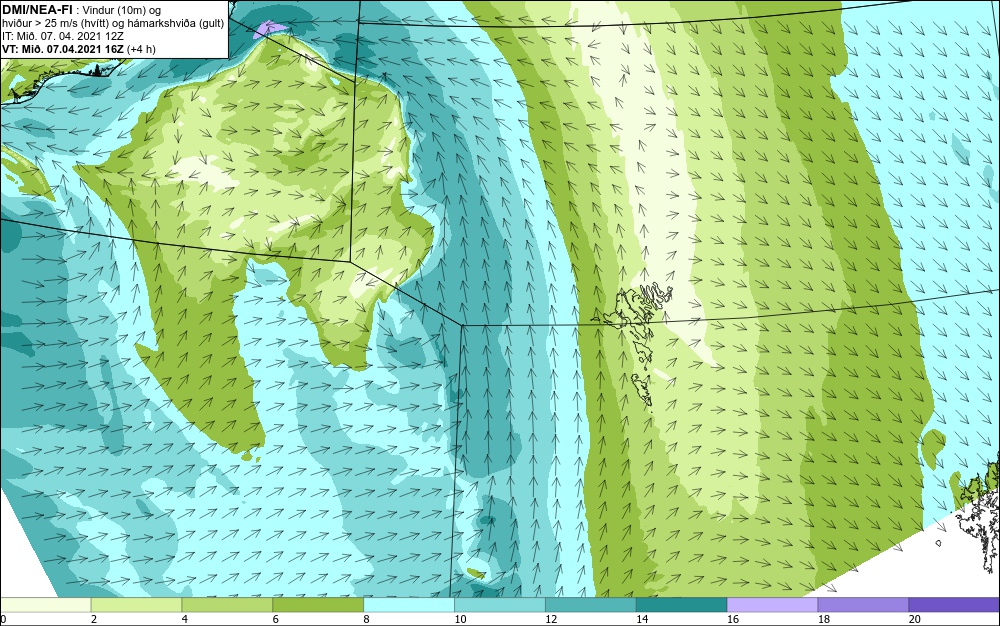
Task: Click the 14–16 m/s dark teal legend swatch
Action: 682,605
